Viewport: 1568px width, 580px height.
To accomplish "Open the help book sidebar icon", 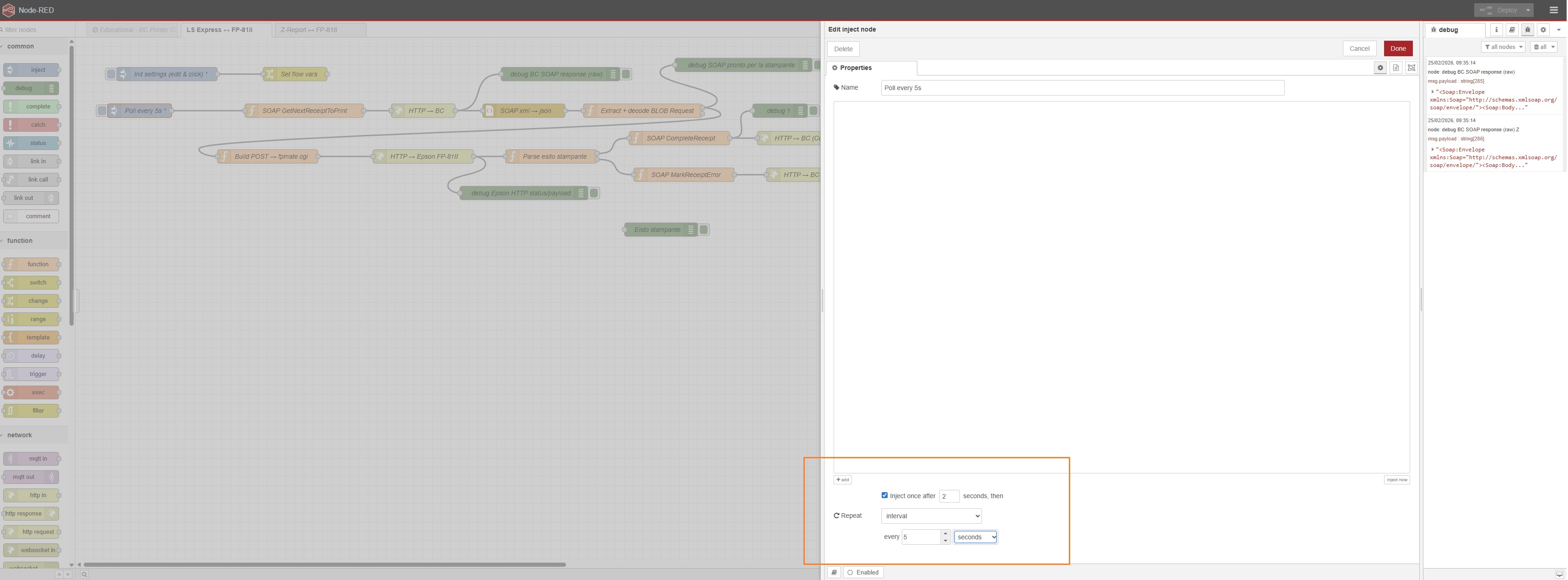I will (x=1511, y=29).
